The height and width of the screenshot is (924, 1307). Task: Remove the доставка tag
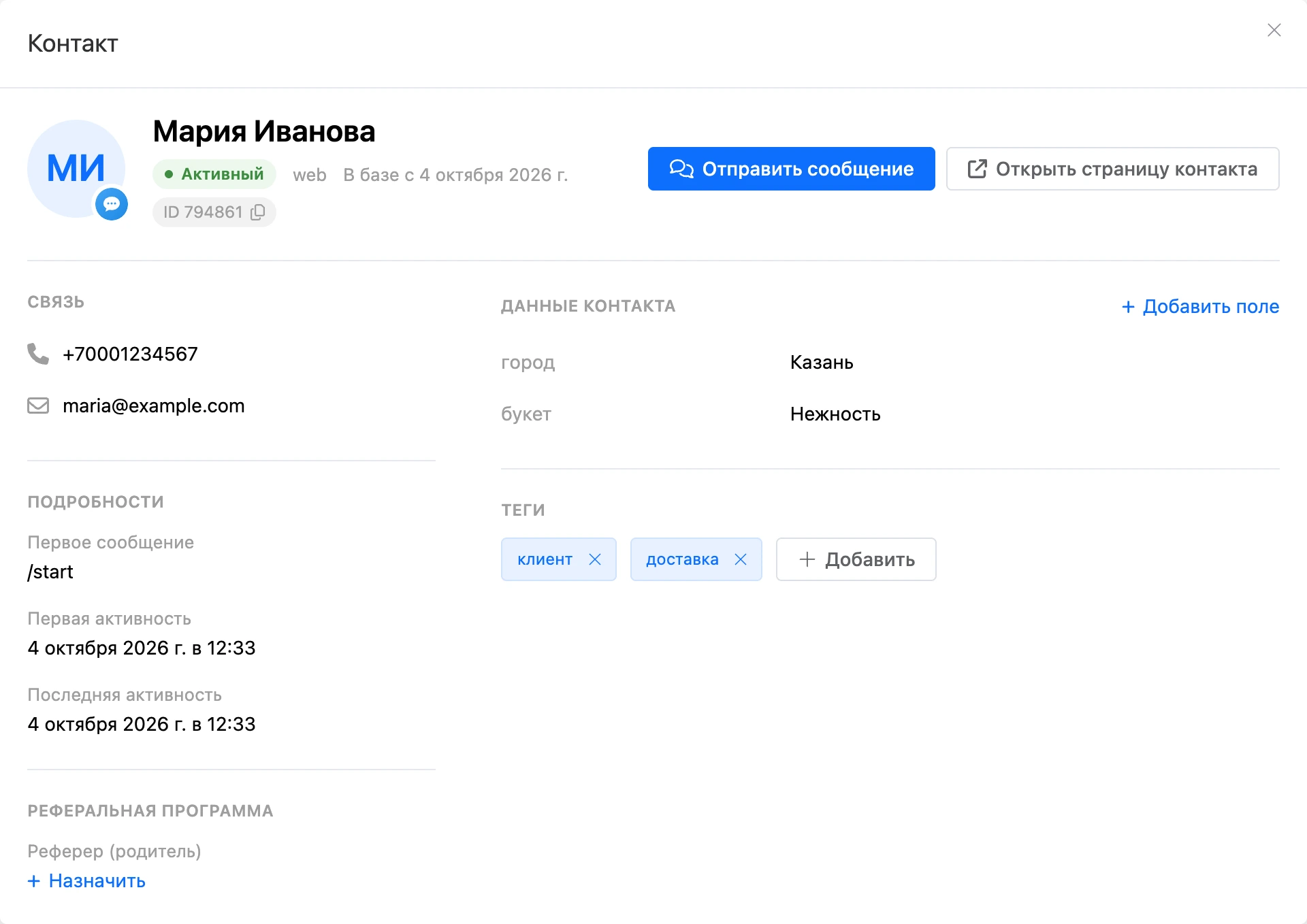pos(741,559)
